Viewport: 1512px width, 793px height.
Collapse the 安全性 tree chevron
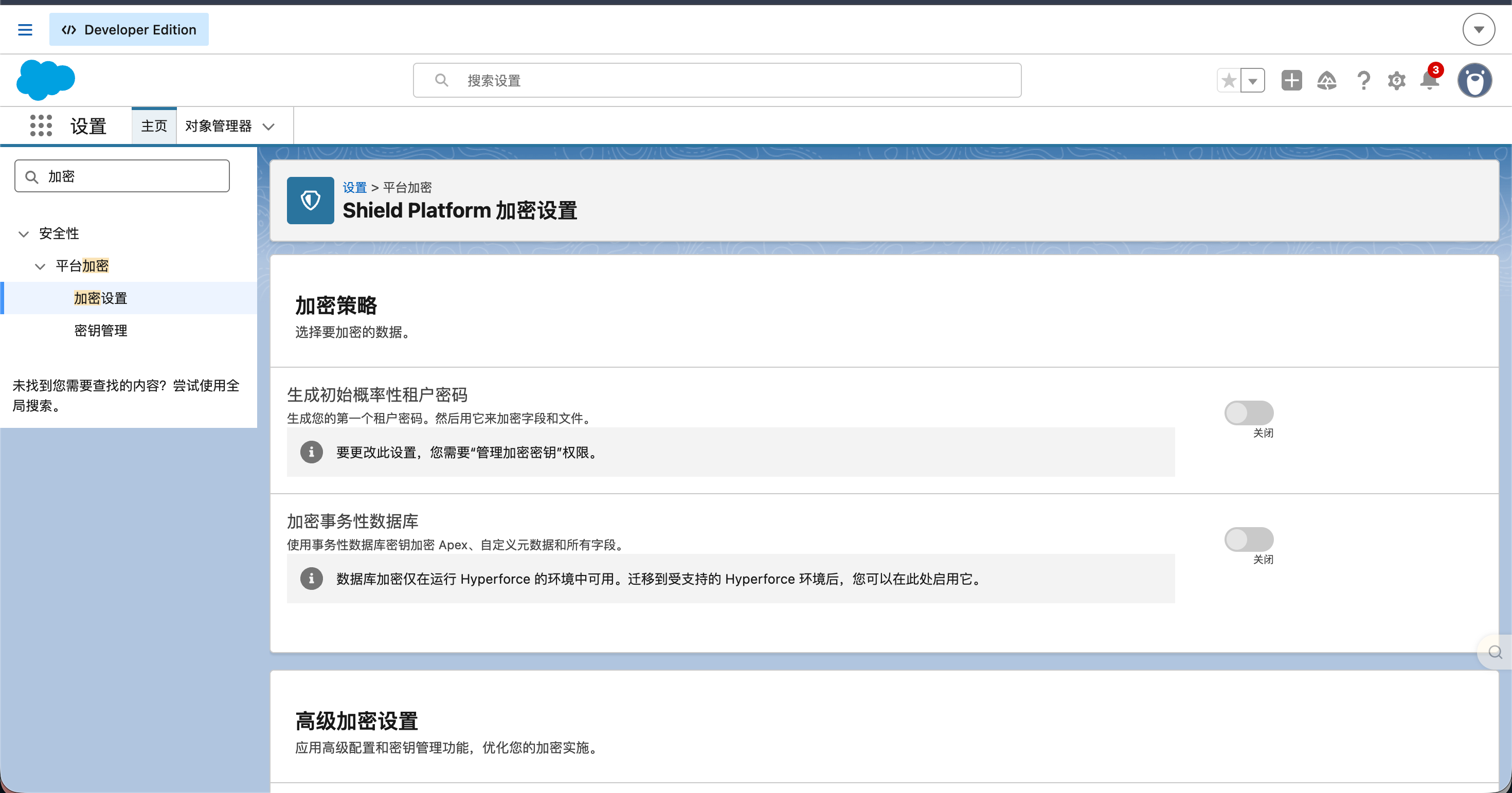point(24,234)
